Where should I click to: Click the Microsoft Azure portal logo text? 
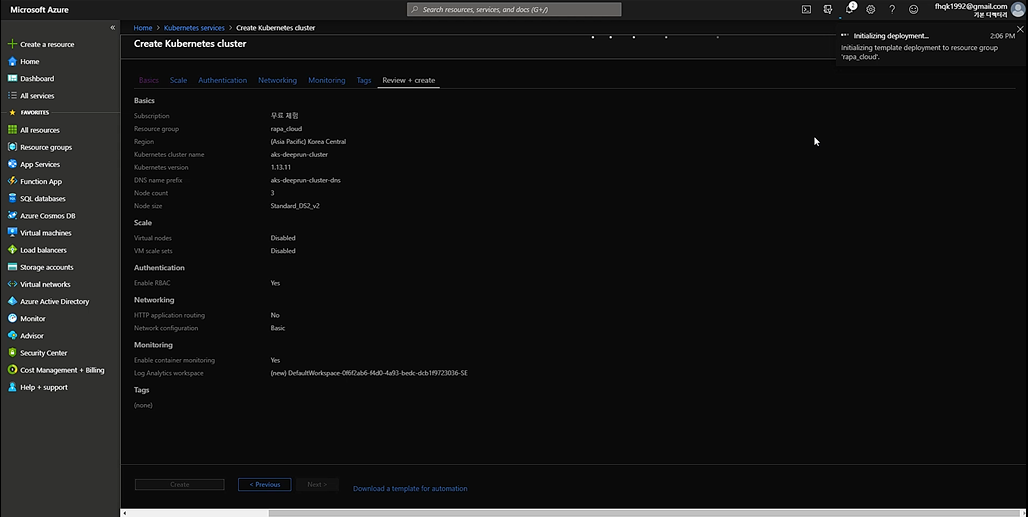click(x=39, y=10)
